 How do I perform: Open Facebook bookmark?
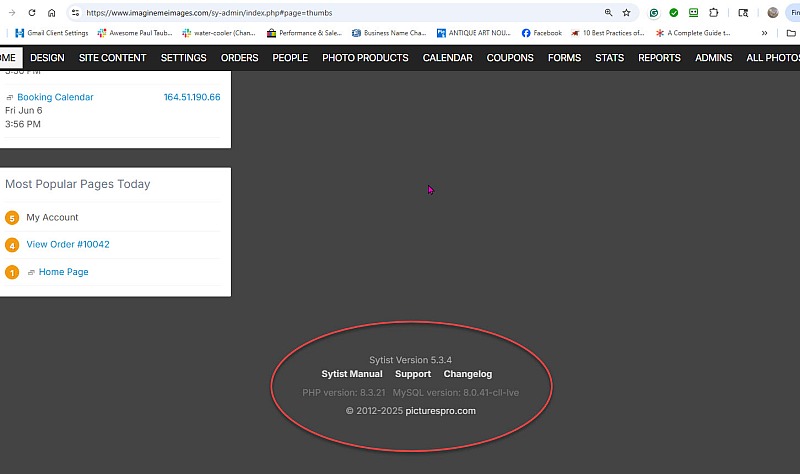click(541, 33)
